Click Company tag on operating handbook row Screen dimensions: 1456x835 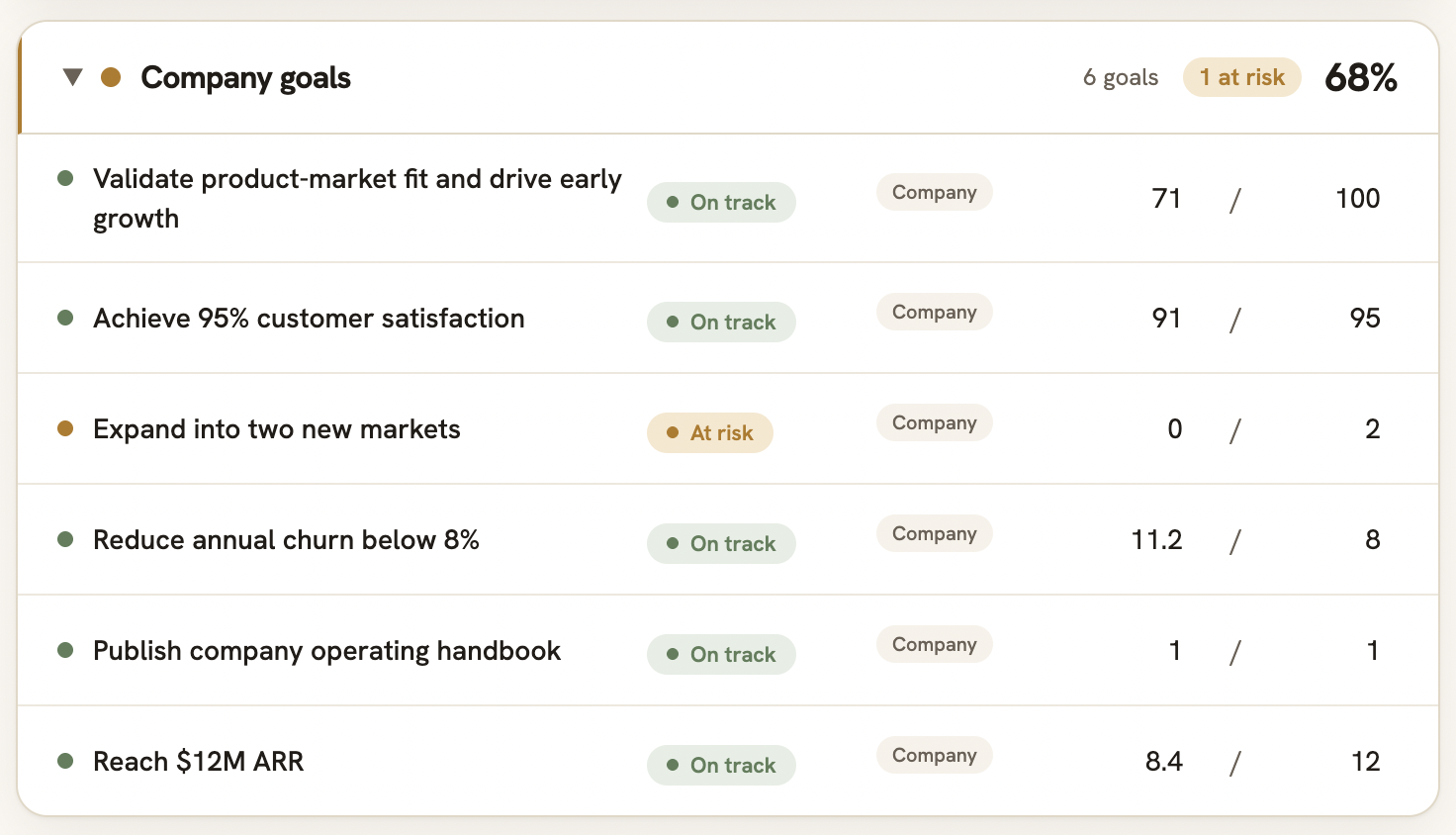pyautogui.click(x=934, y=644)
